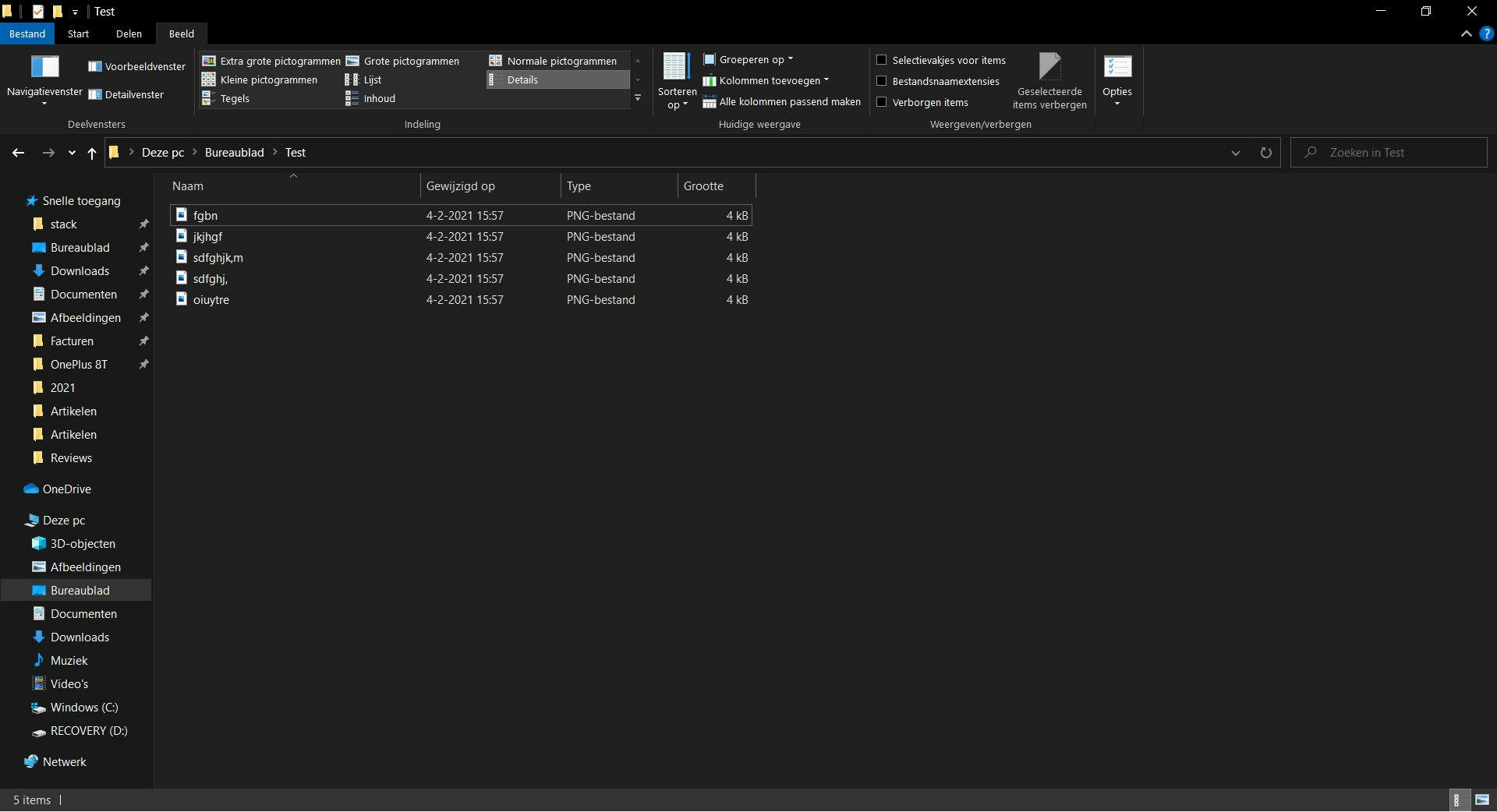1497x812 pixels.
Task: Open the blue Help question mark
Action: (1486, 34)
